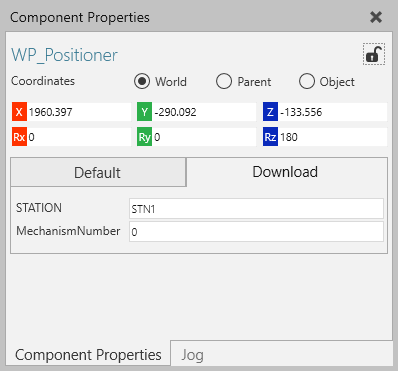The height and width of the screenshot is (371, 398).
Task: Toggle the lock icon for WP_Positioner
Action: coord(374,54)
